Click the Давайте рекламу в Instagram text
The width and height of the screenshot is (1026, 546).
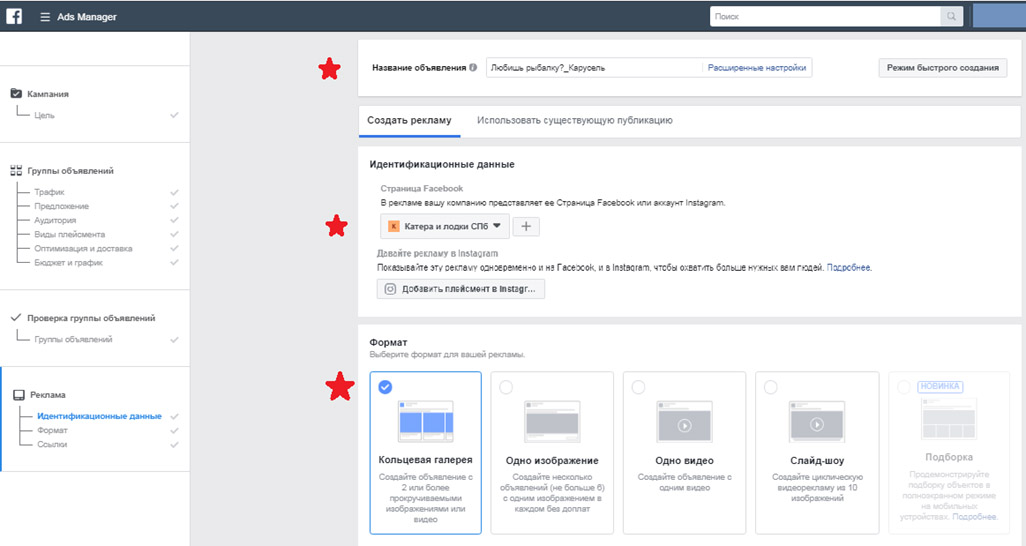click(437, 253)
